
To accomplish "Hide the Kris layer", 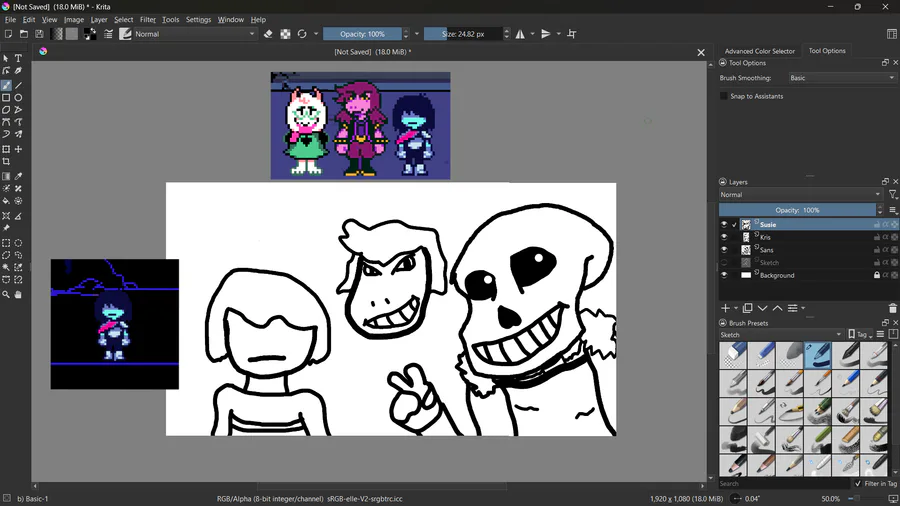I will pyautogui.click(x=724, y=237).
